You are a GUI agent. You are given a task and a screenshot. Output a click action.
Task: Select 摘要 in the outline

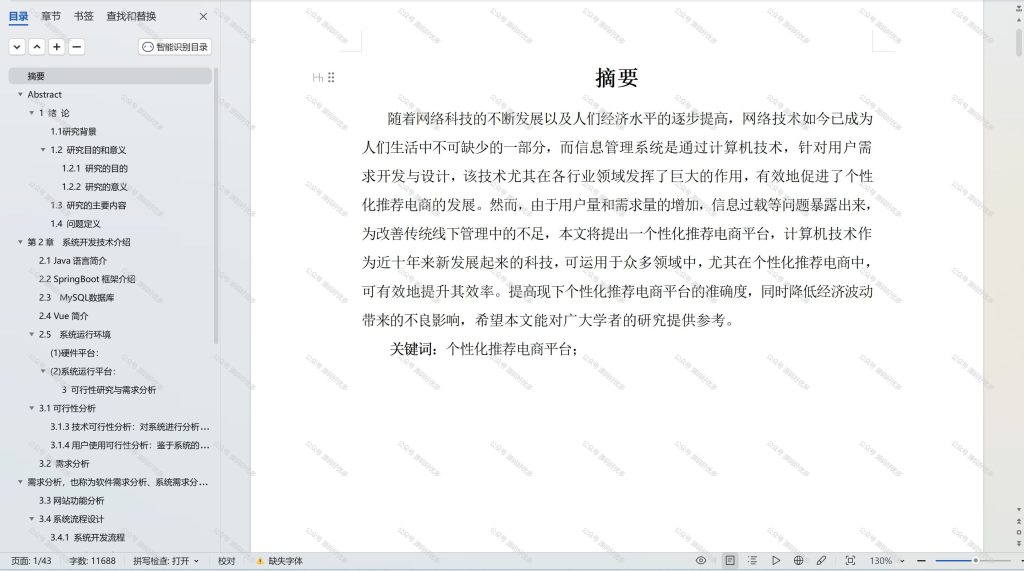[x=110, y=76]
